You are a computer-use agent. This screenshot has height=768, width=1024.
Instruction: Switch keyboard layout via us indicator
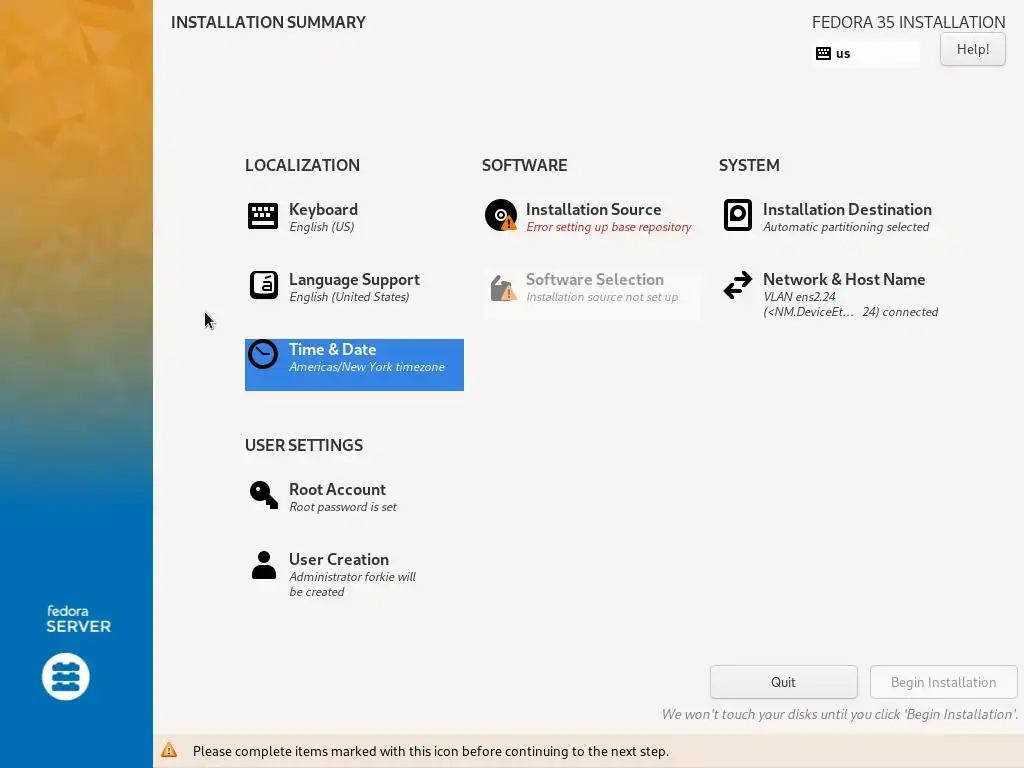tap(866, 54)
